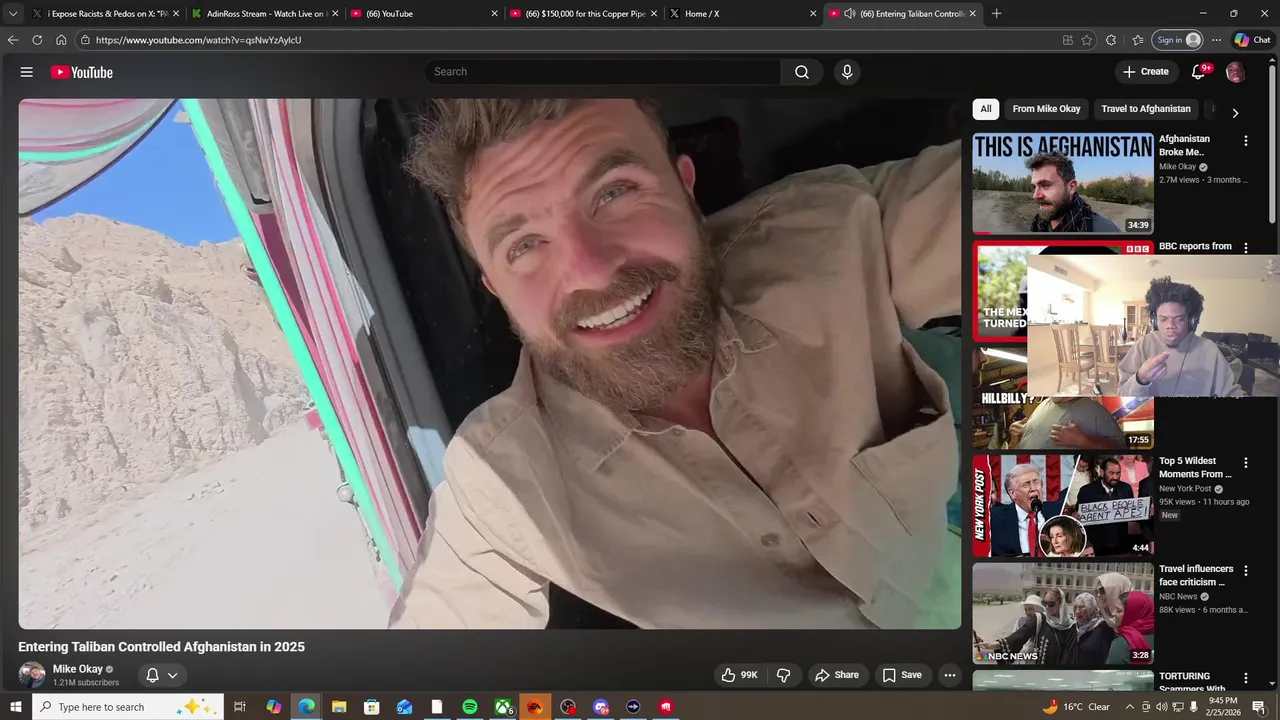This screenshot has height=720, width=1280.
Task: Refresh the page
Action: (x=37, y=40)
